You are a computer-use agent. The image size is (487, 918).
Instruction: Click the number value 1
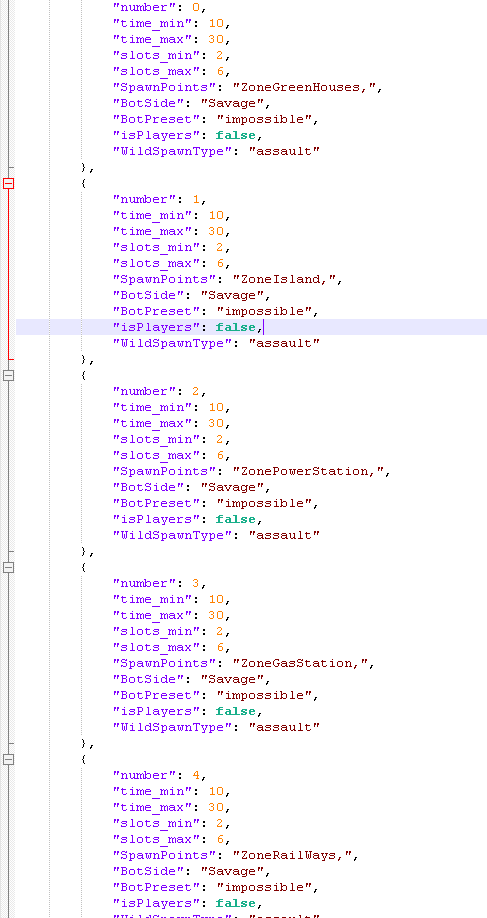(196, 200)
